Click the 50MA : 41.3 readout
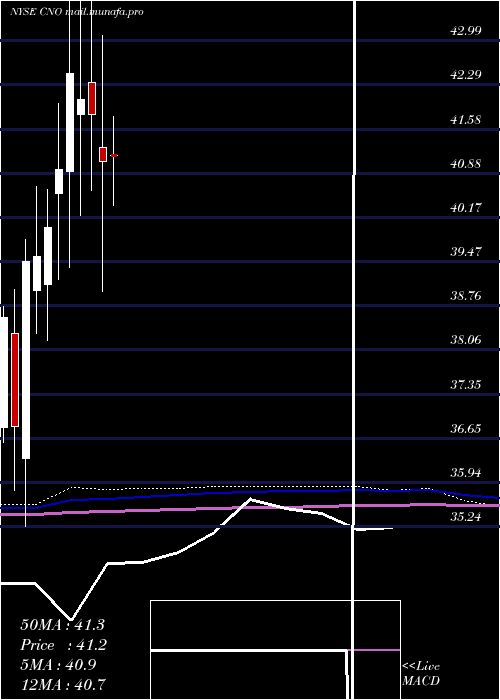Image resolution: width=500 pixels, height=700 pixels. (x=62, y=625)
